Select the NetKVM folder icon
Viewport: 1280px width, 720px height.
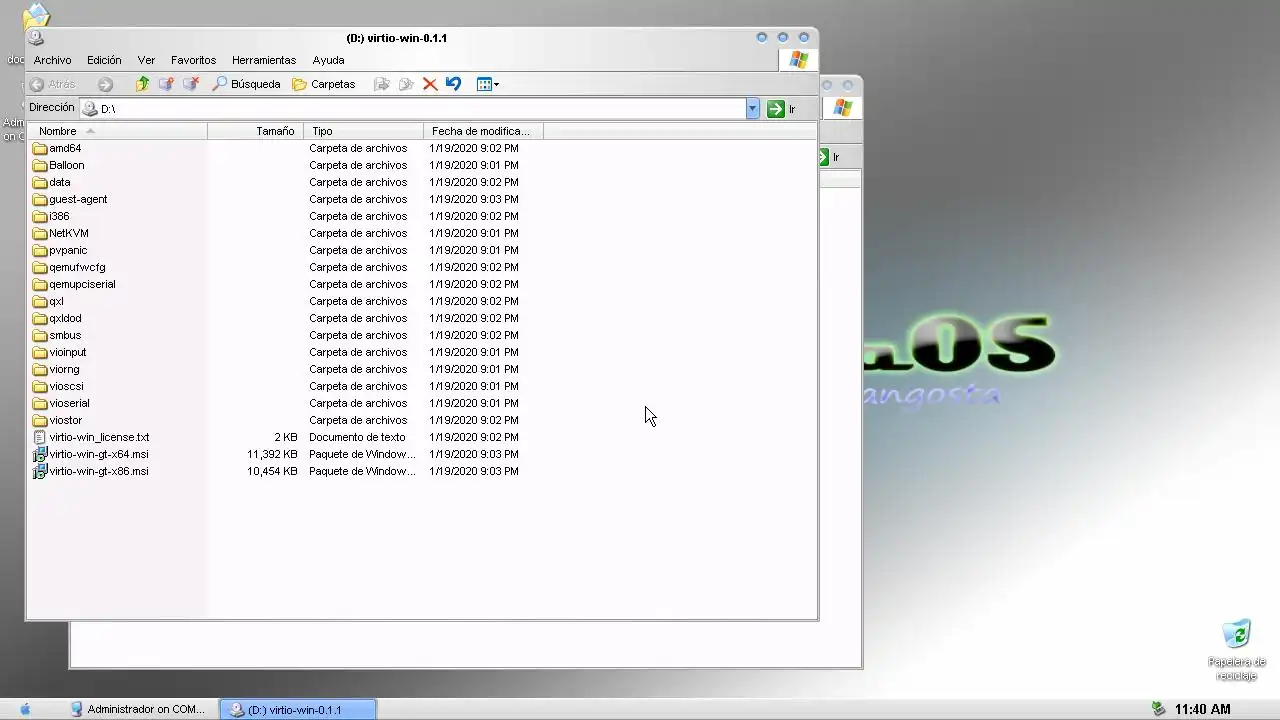[40, 233]
